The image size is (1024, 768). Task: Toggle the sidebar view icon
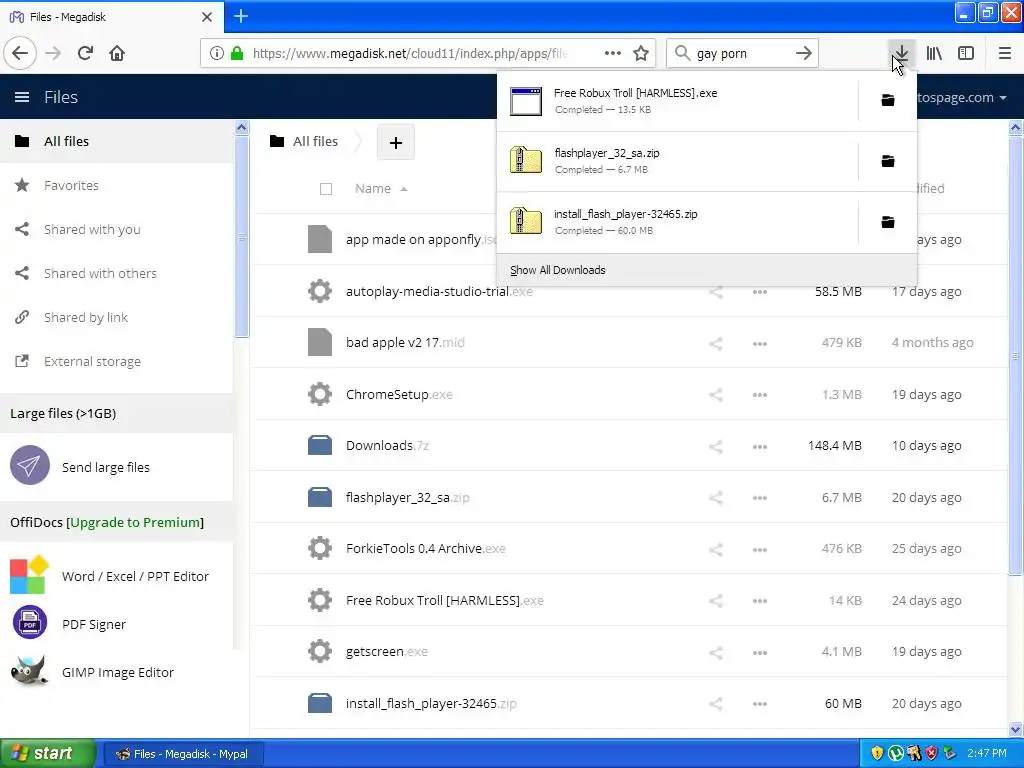click(966, 54)
